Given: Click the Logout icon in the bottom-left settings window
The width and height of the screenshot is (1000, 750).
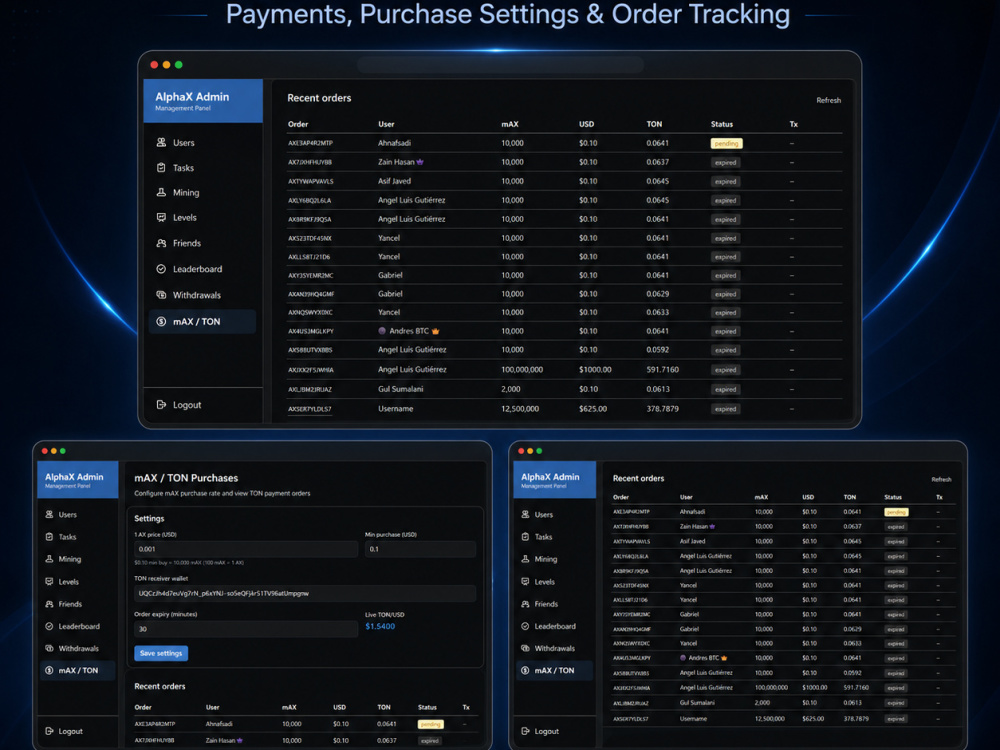Looking at the screenshot, I should tap(49, 731).
